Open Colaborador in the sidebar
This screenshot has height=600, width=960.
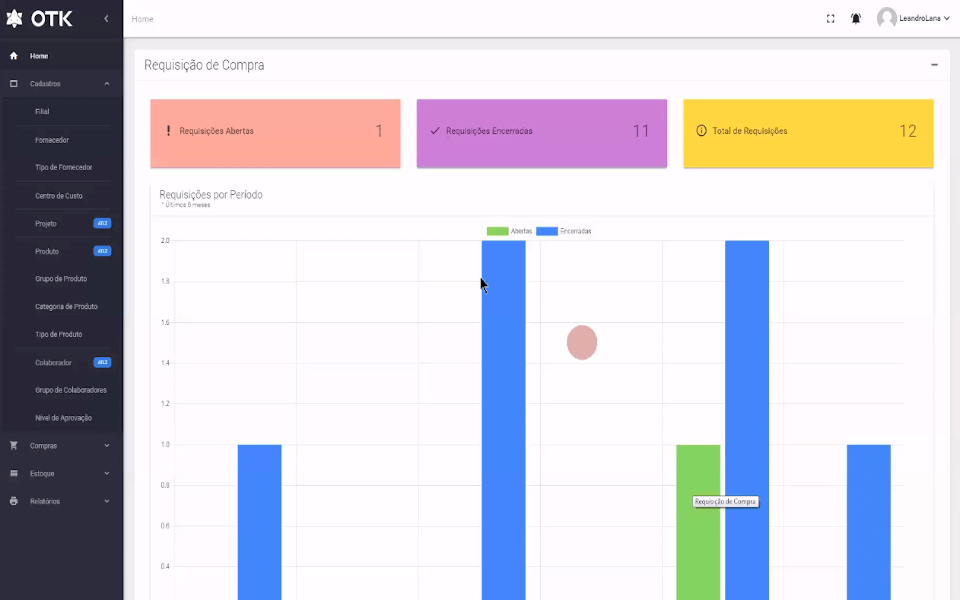(x=53, y=362)
